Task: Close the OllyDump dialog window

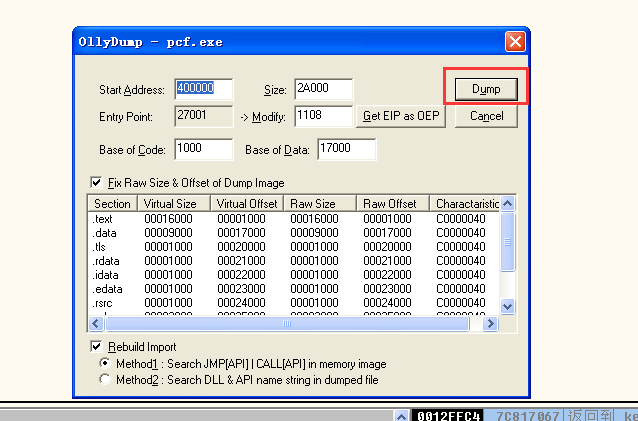Action: pos(514,42)
